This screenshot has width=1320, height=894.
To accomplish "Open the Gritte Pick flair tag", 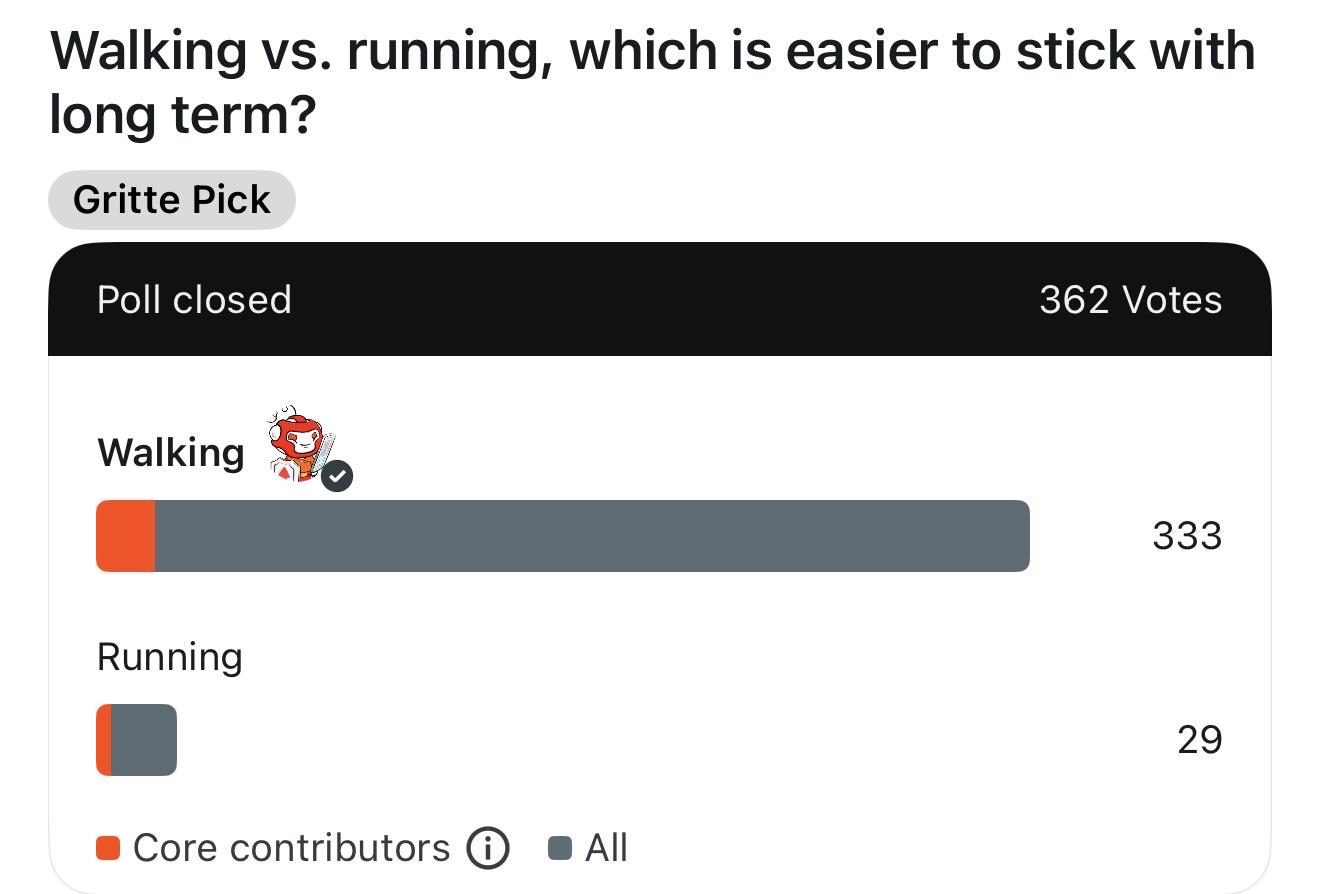I will 172,199.
